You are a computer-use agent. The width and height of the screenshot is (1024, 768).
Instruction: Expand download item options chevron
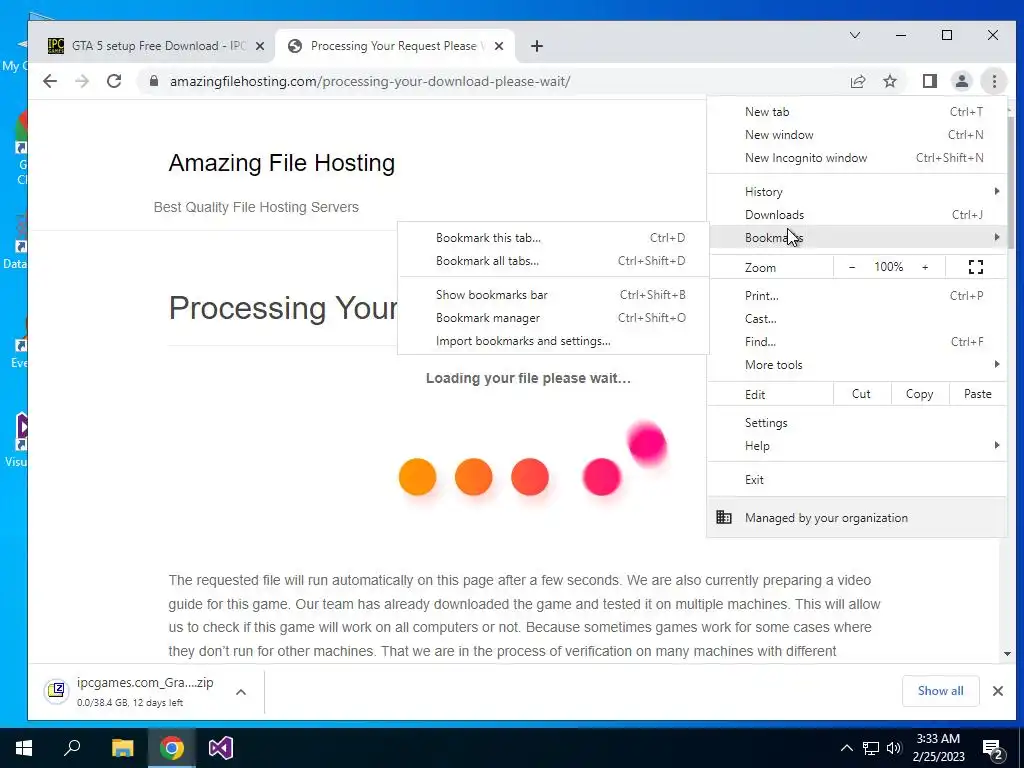(x=241, y=692)
